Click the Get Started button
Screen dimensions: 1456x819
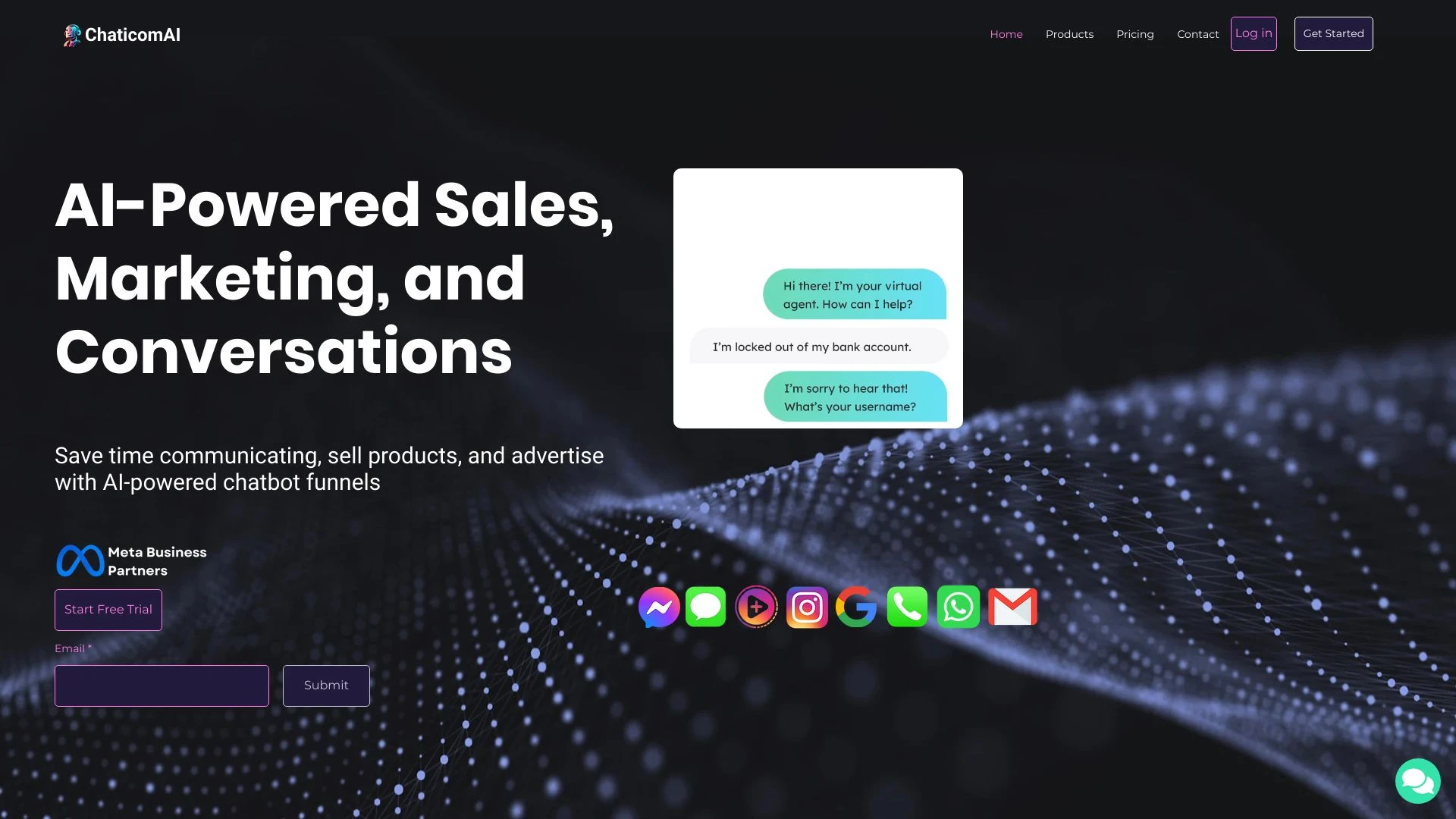click(x=1333, y=33)
